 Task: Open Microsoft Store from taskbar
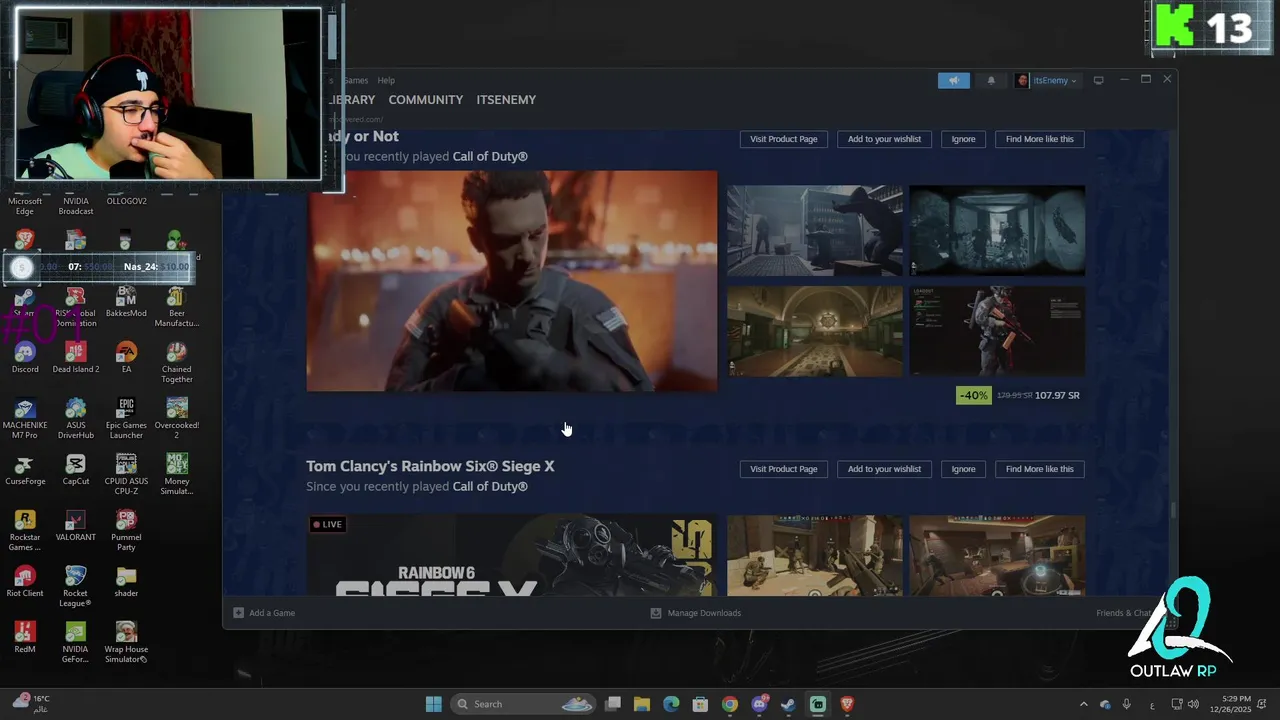700,704
